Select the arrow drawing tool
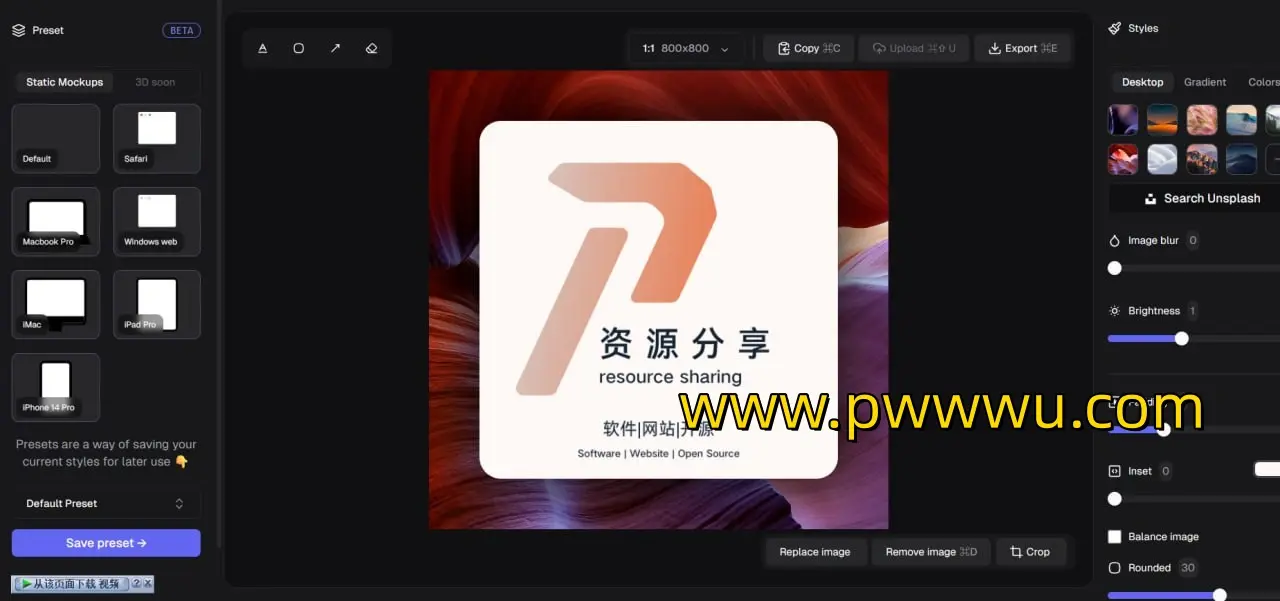1280x601 pixels. coord(335,48)
